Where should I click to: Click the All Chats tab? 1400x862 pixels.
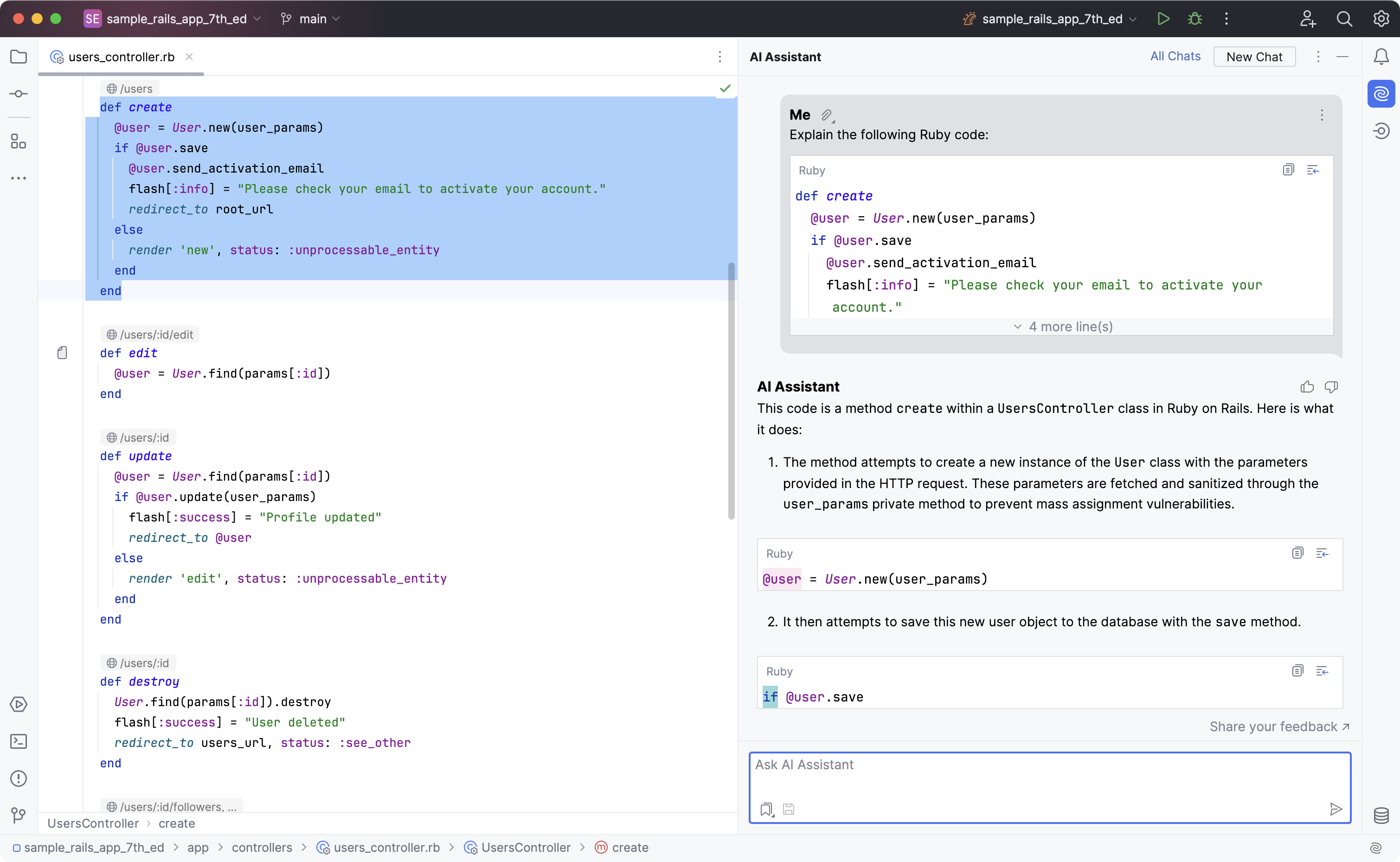pos(1175,56)
